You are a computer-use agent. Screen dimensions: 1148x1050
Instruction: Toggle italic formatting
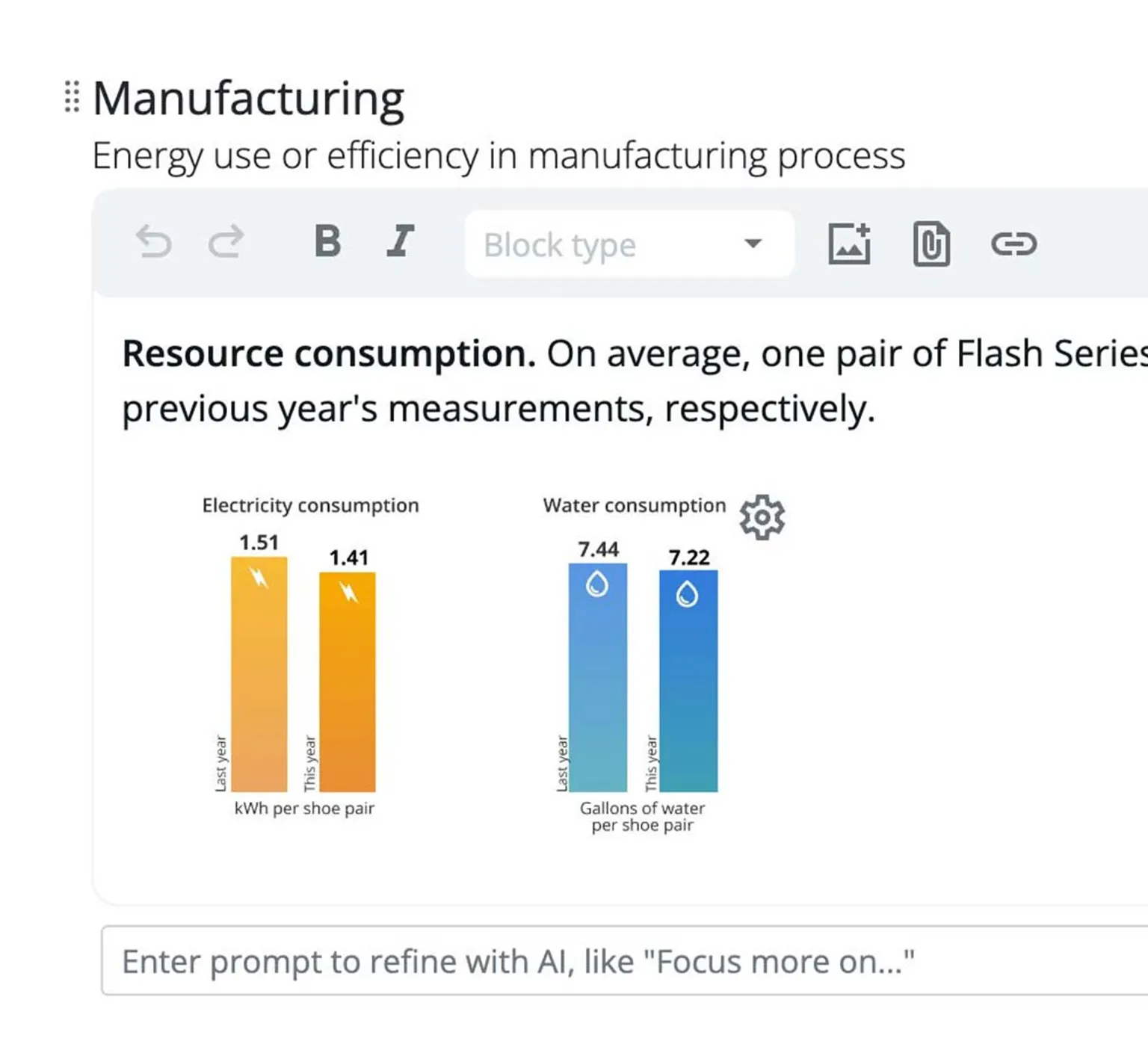coord(401,242)
